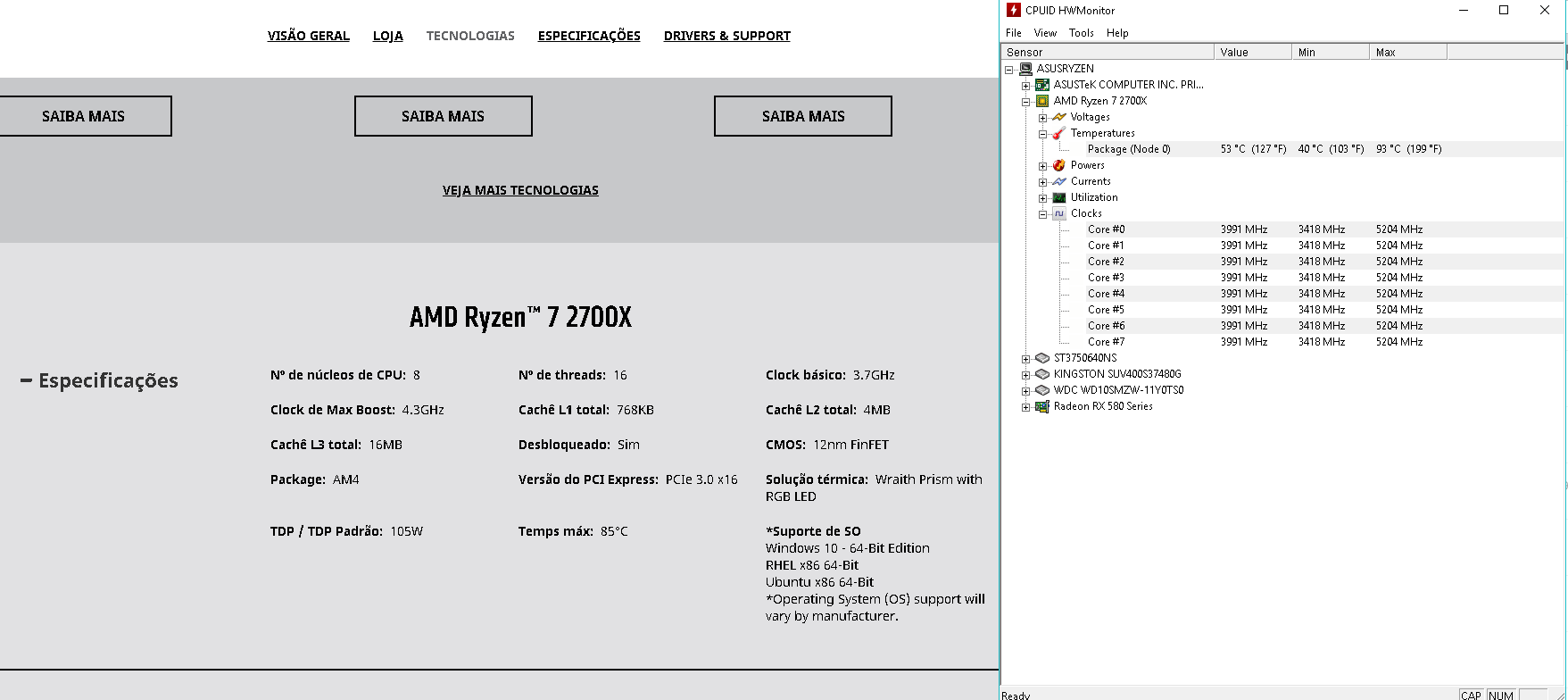Collapse the Clocks node
Image resolution: width=1568 pixels, height=700 pixels.
[x=1042, y=214]
